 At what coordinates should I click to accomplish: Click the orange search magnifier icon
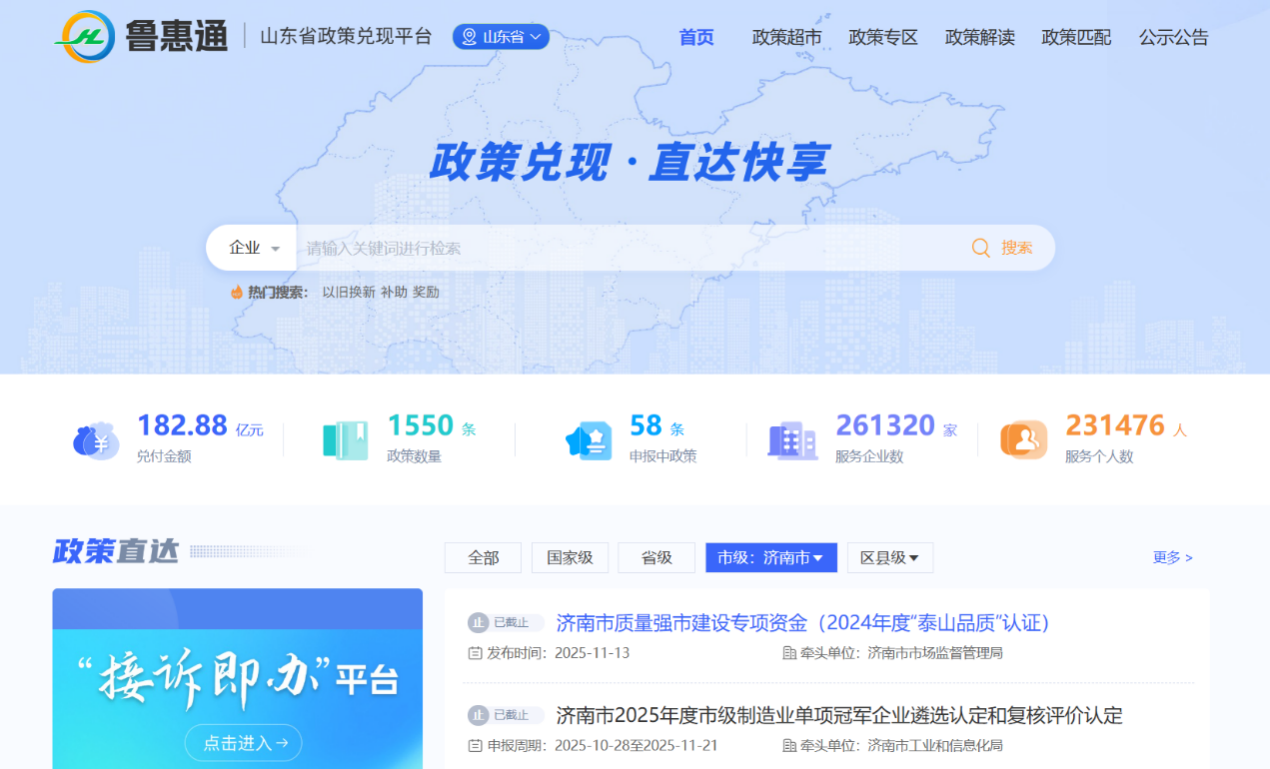tap(981, 248)
